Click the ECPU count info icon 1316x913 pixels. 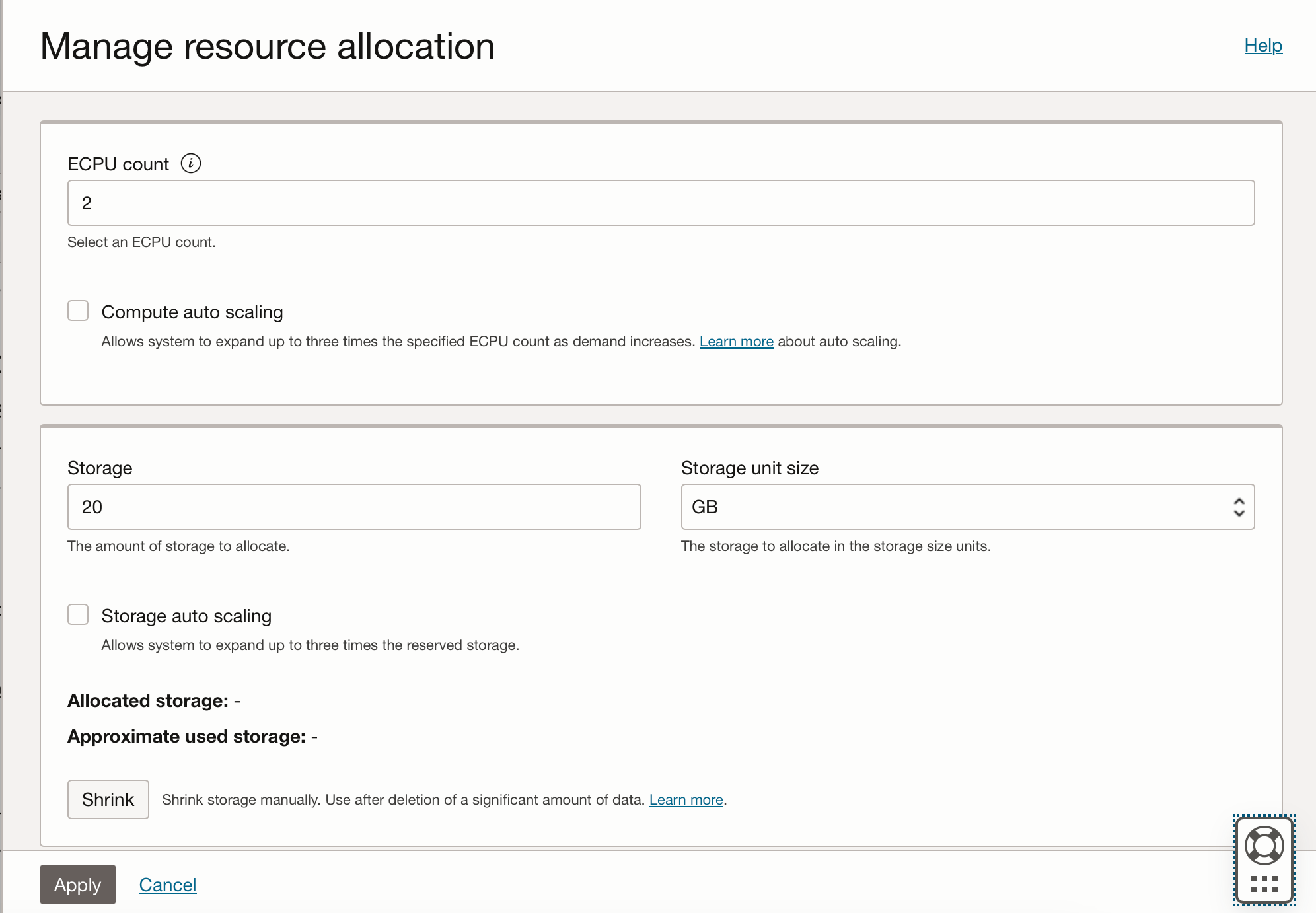point(190,163)
